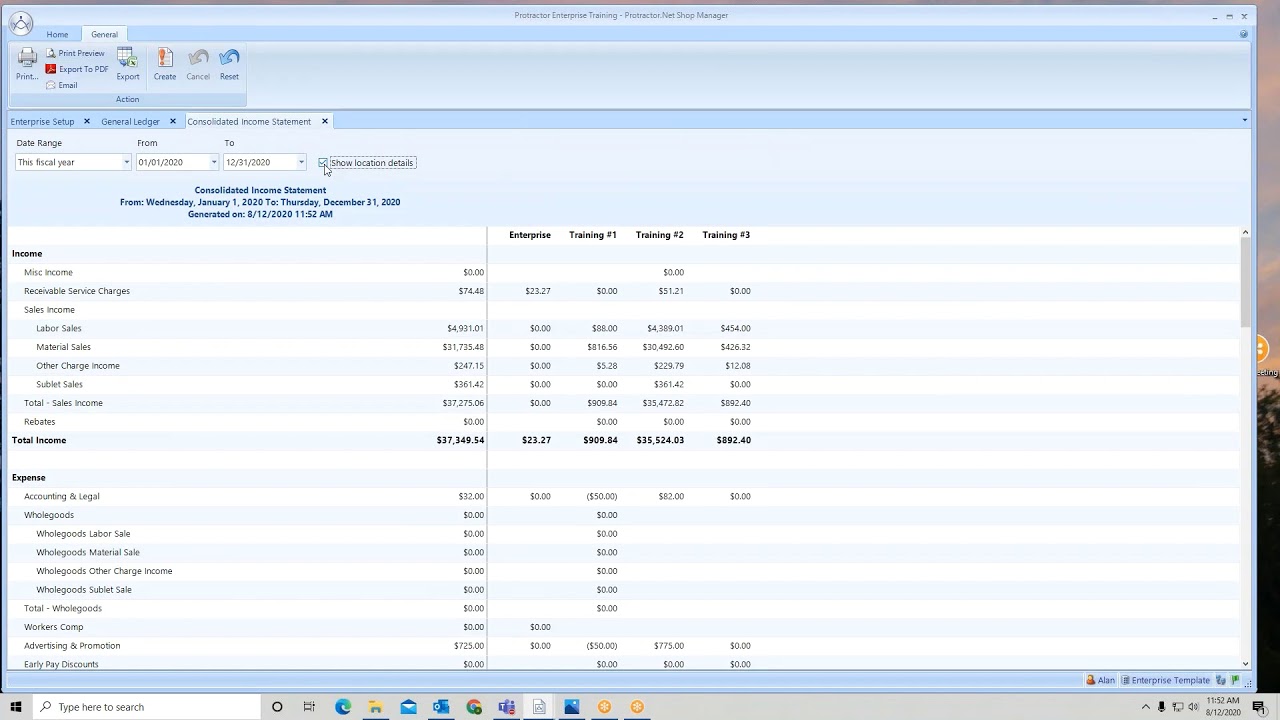This screenshot has height=720, width=1280.
Task: Select the Consolidated Income Statement tab
Action: pos(249,121)
